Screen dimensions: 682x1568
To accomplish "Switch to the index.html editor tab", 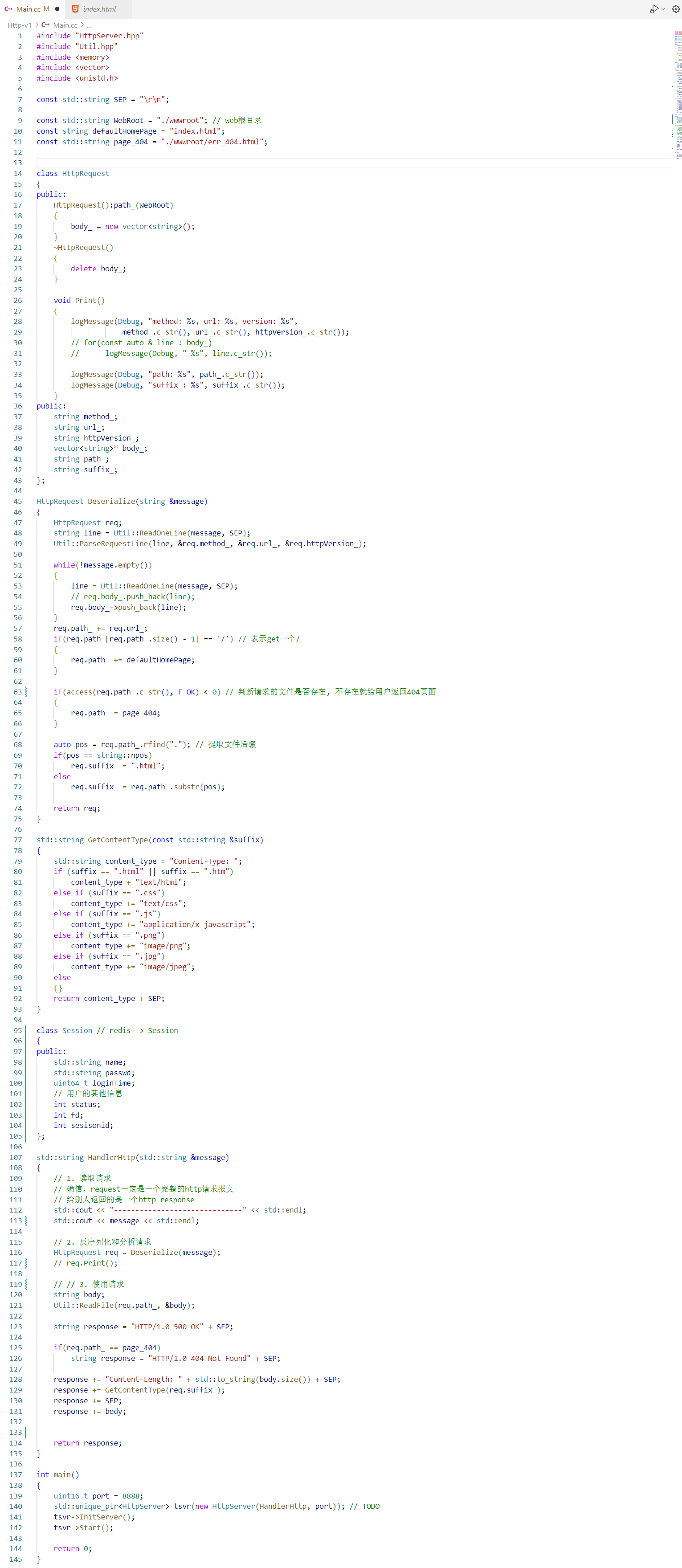I will (x=98, y=9).
